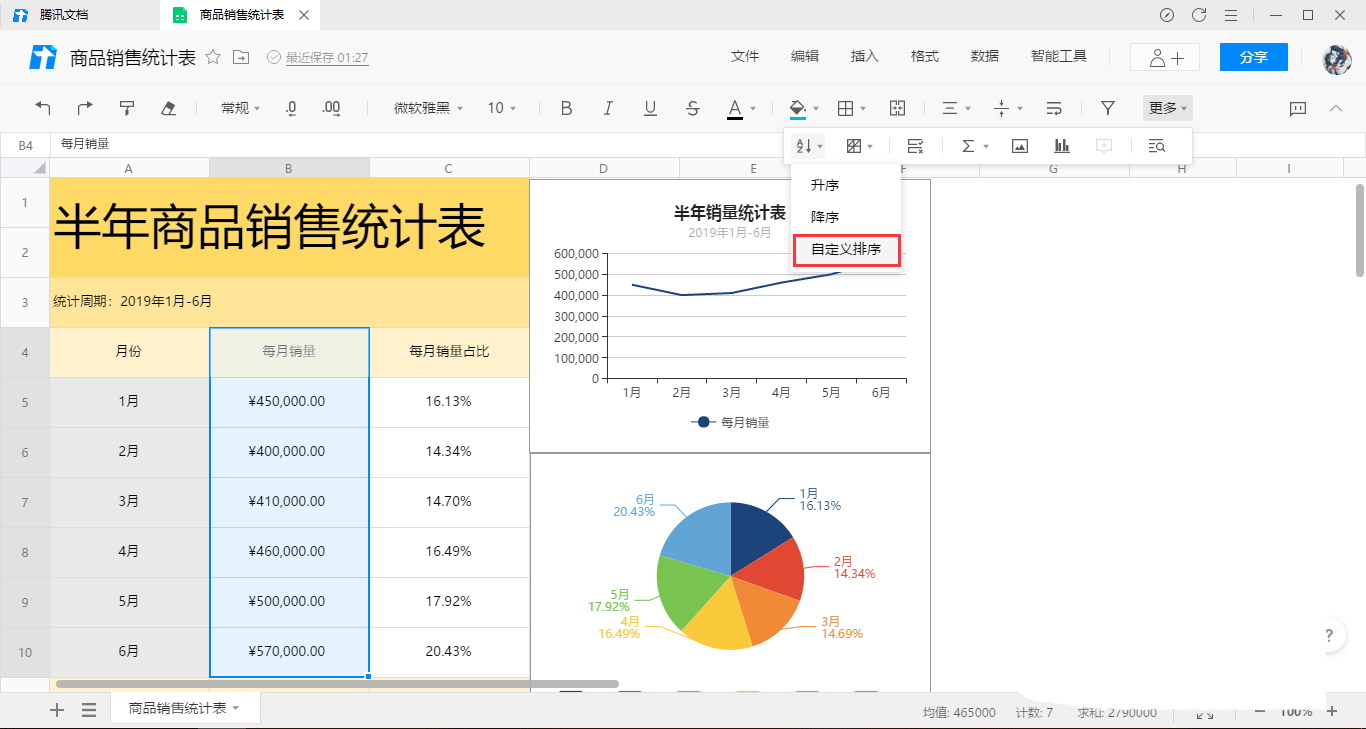Viewport: 1366px width, 729px height.
Task: Apply the current fill color
Action: pos(798,108)
